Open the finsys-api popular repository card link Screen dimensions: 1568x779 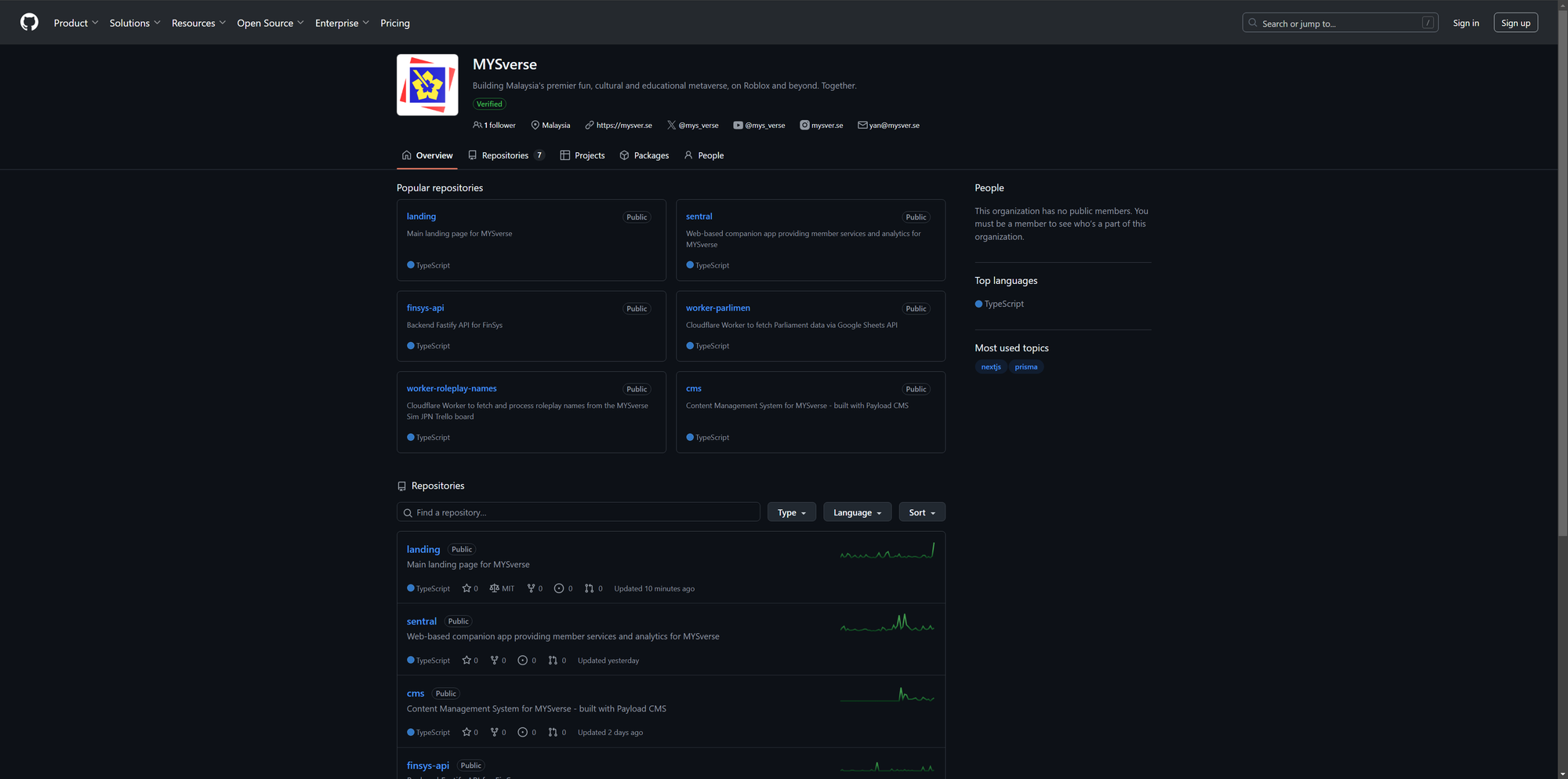pyautogui.click(x=425, y=308)
